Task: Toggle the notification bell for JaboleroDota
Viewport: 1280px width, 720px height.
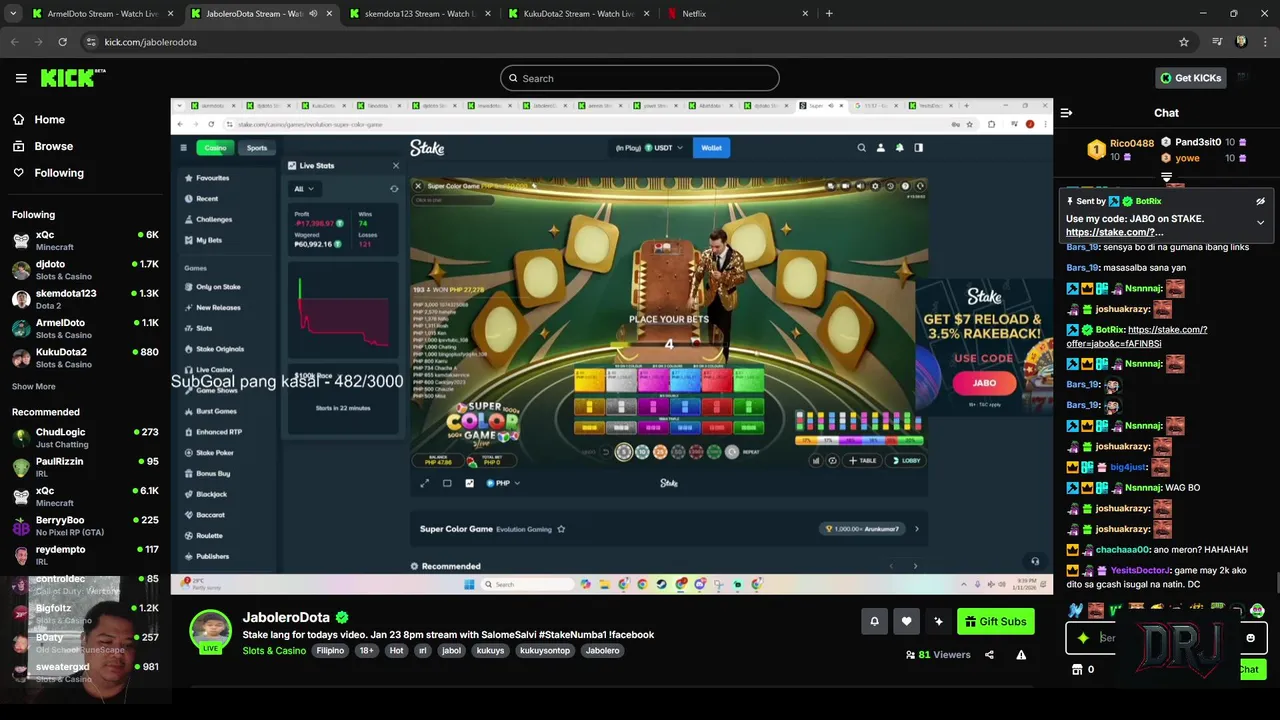Action: tap(874, 622)
